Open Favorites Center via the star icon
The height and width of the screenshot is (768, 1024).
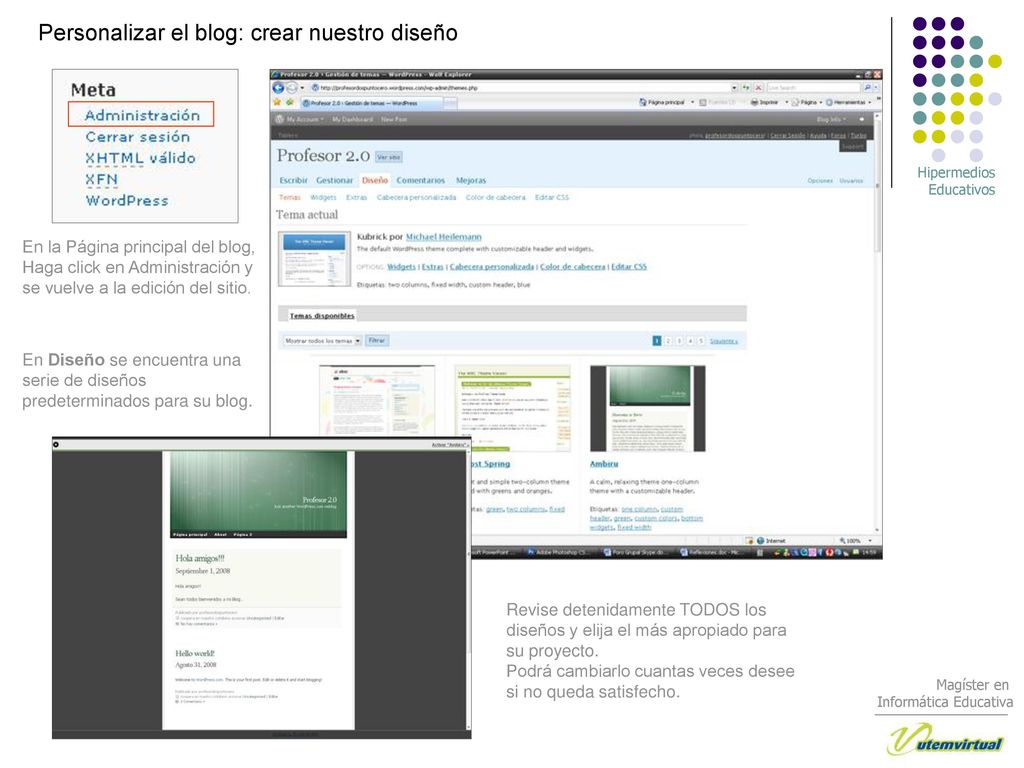click(277, 103)
